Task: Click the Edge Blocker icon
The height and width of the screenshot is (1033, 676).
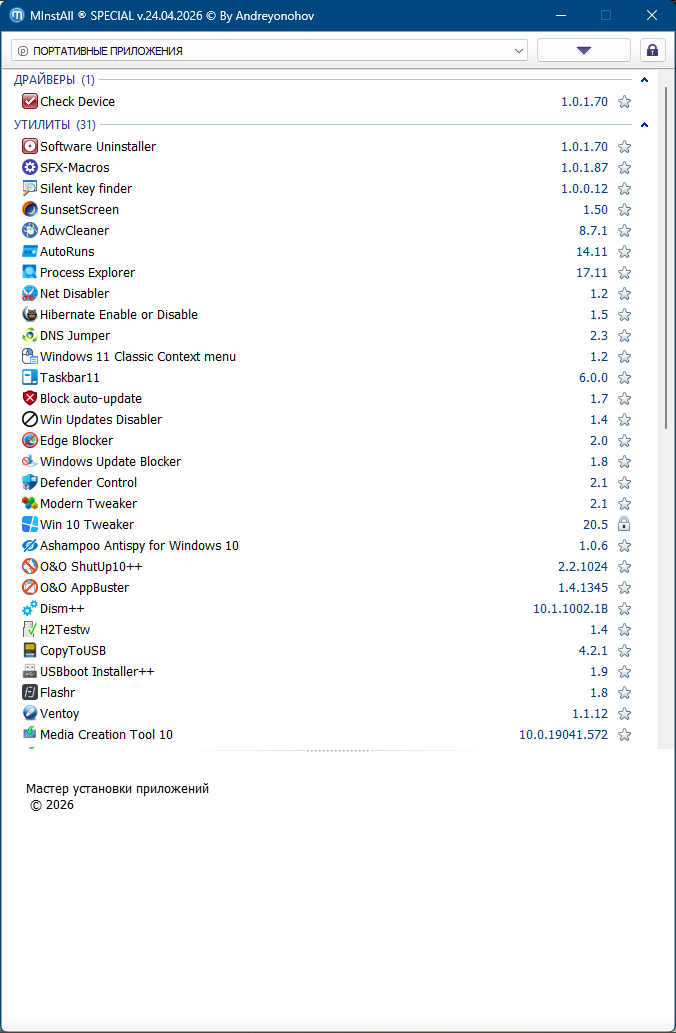Action: click(x=29, y=441)
